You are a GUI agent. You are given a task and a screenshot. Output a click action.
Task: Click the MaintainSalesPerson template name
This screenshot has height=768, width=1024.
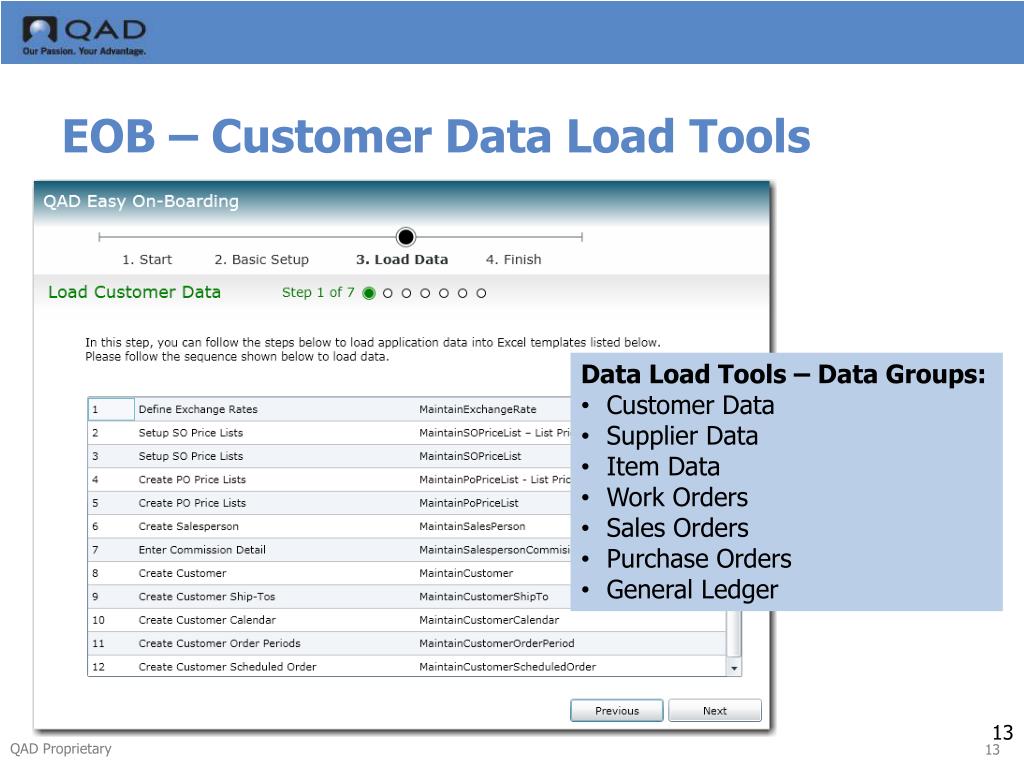coord(472,526)
